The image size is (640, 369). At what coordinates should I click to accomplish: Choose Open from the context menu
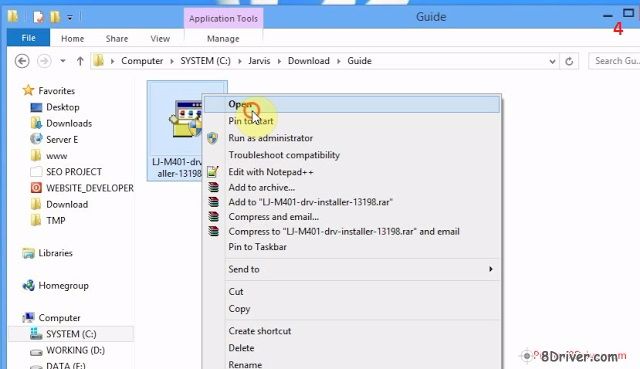351,104
